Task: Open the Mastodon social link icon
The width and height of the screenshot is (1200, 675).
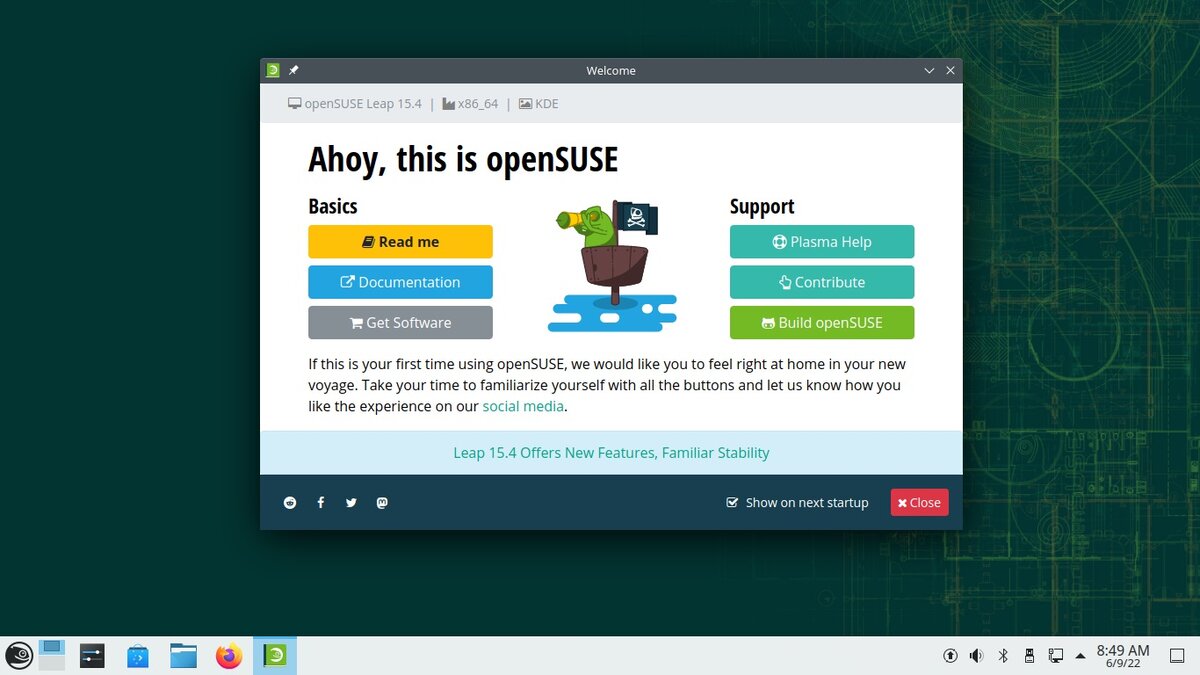Action: tap(382, 503)
